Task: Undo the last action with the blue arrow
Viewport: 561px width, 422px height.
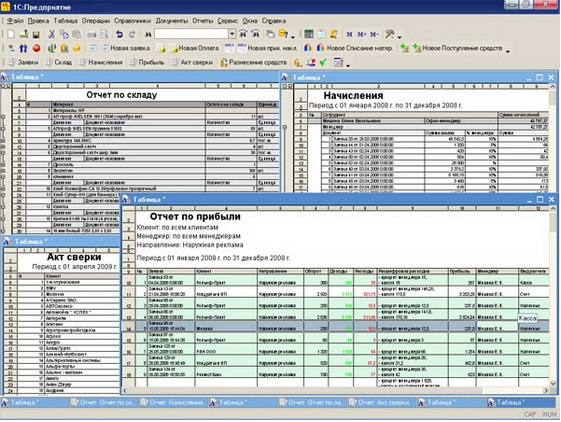Action: (119, 34)
